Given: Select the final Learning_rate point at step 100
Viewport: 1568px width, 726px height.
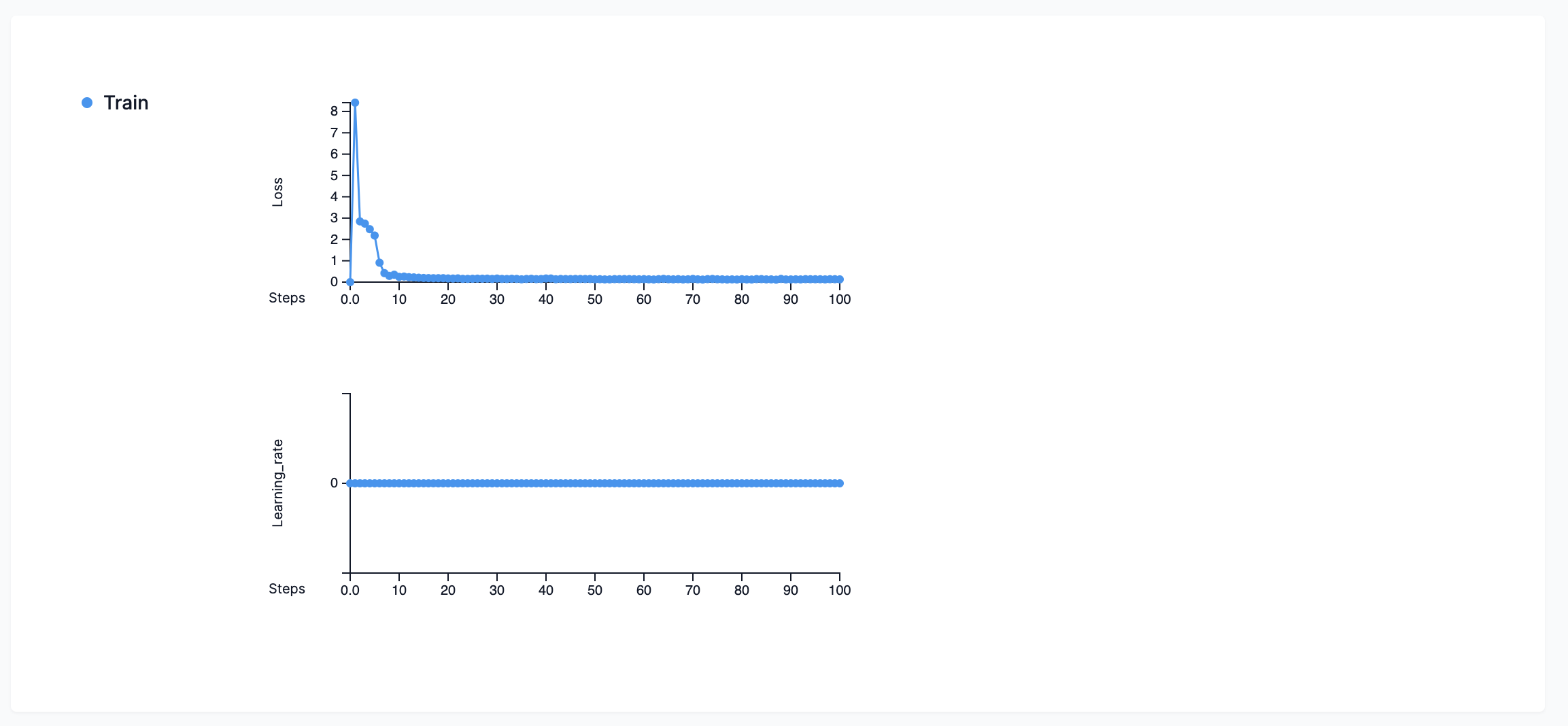Looking at the screenshot, I should 840,483.
